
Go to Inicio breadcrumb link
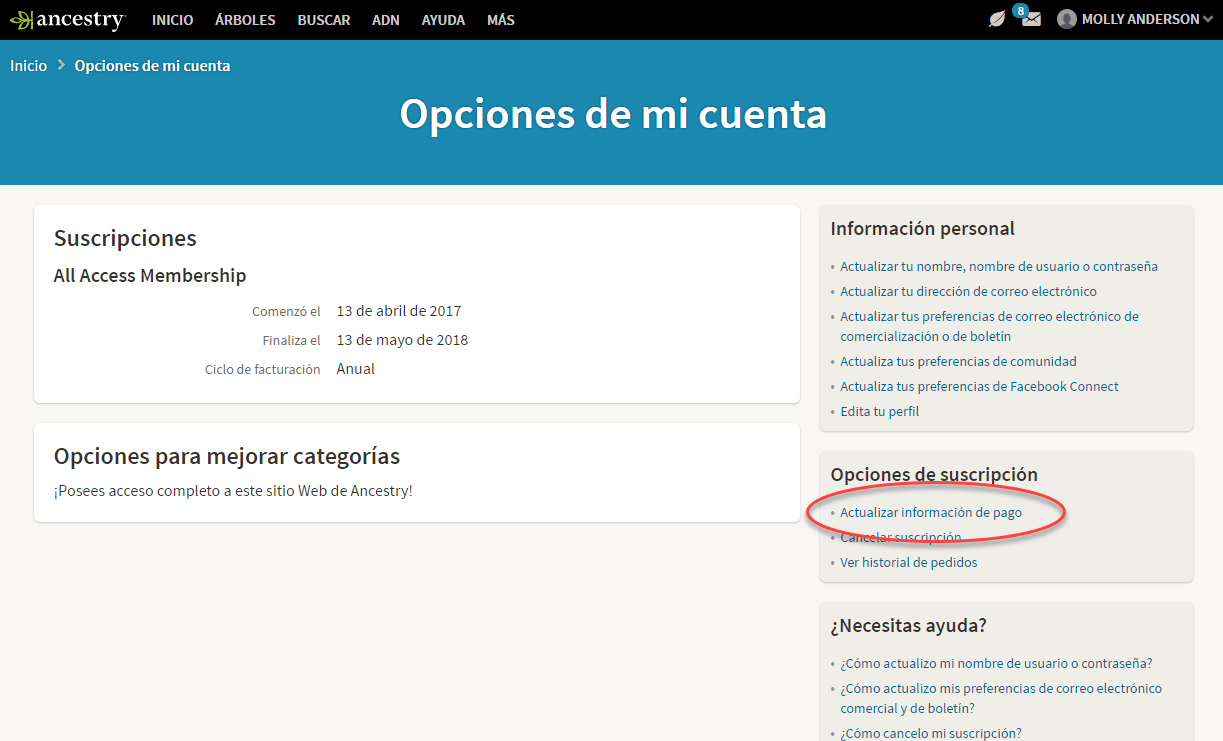tap(29, 66)
